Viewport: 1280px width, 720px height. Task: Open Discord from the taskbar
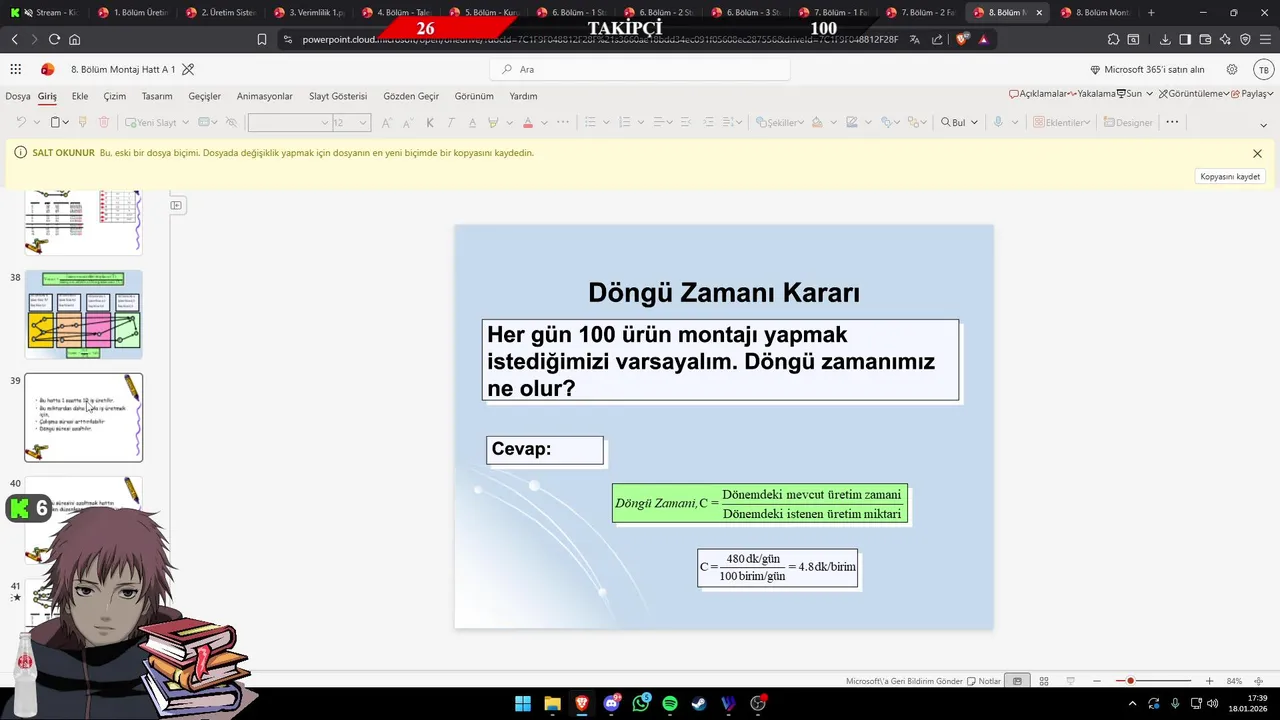(x=611, y=704)
